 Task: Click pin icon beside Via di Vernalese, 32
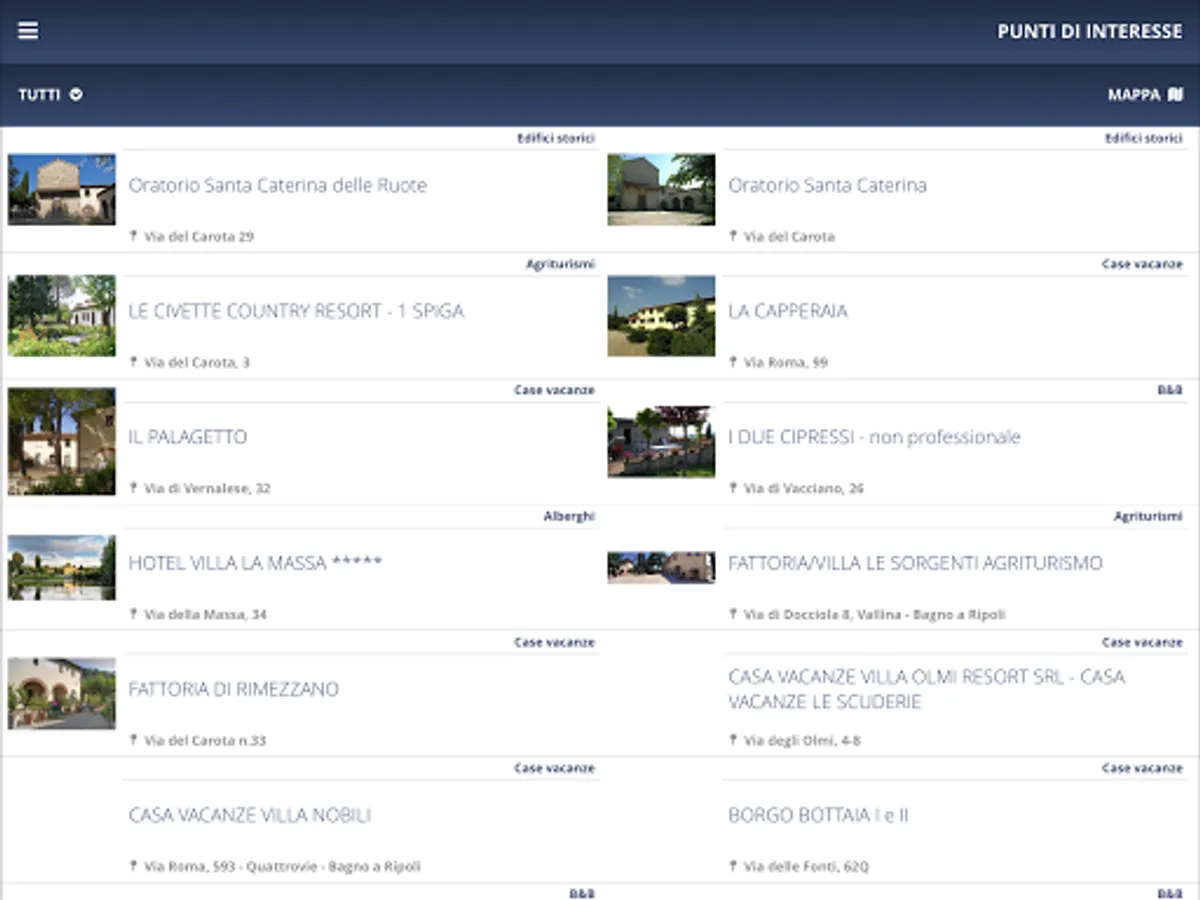pos(133,489)
